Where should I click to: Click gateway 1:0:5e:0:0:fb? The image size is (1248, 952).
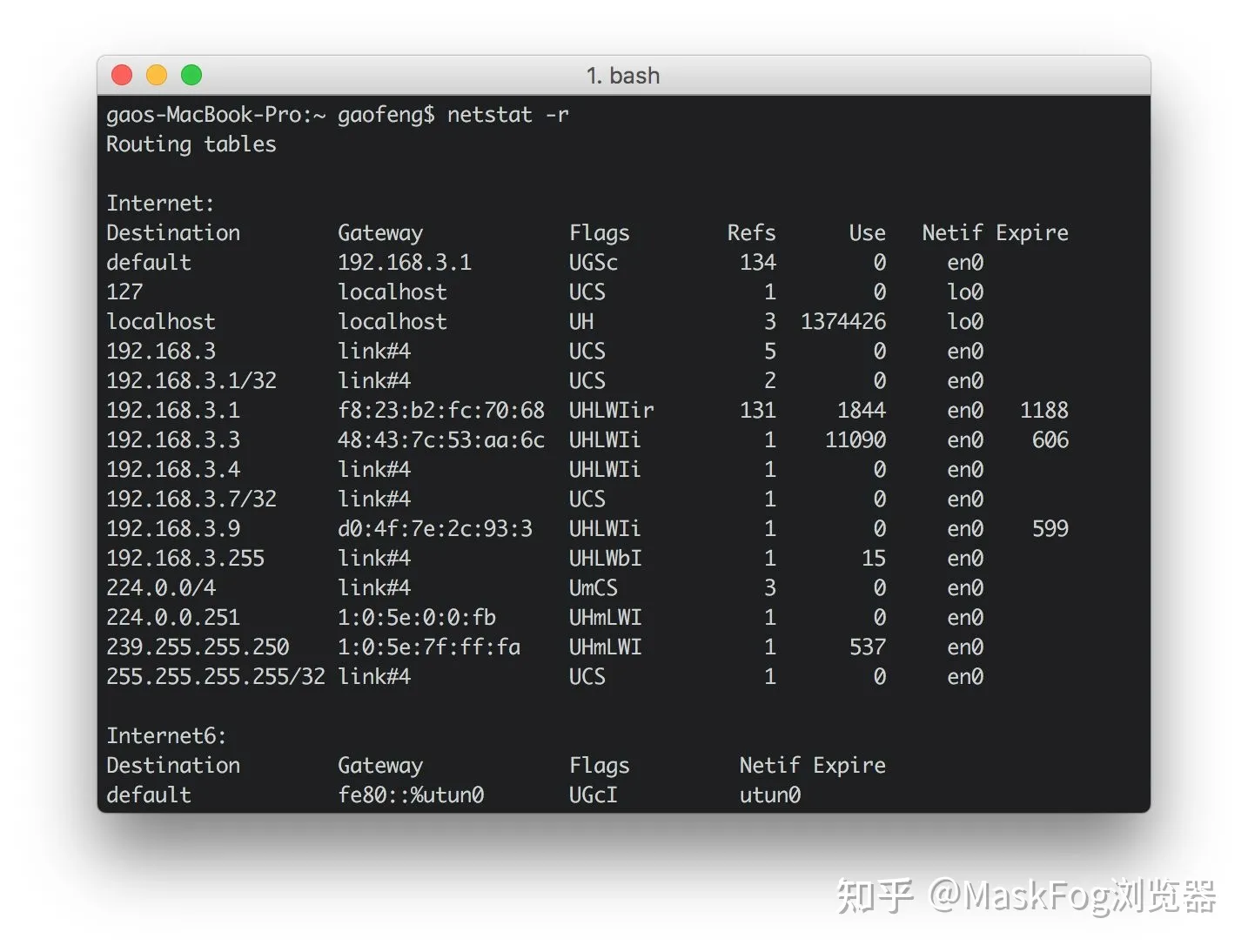coord(417,618)
